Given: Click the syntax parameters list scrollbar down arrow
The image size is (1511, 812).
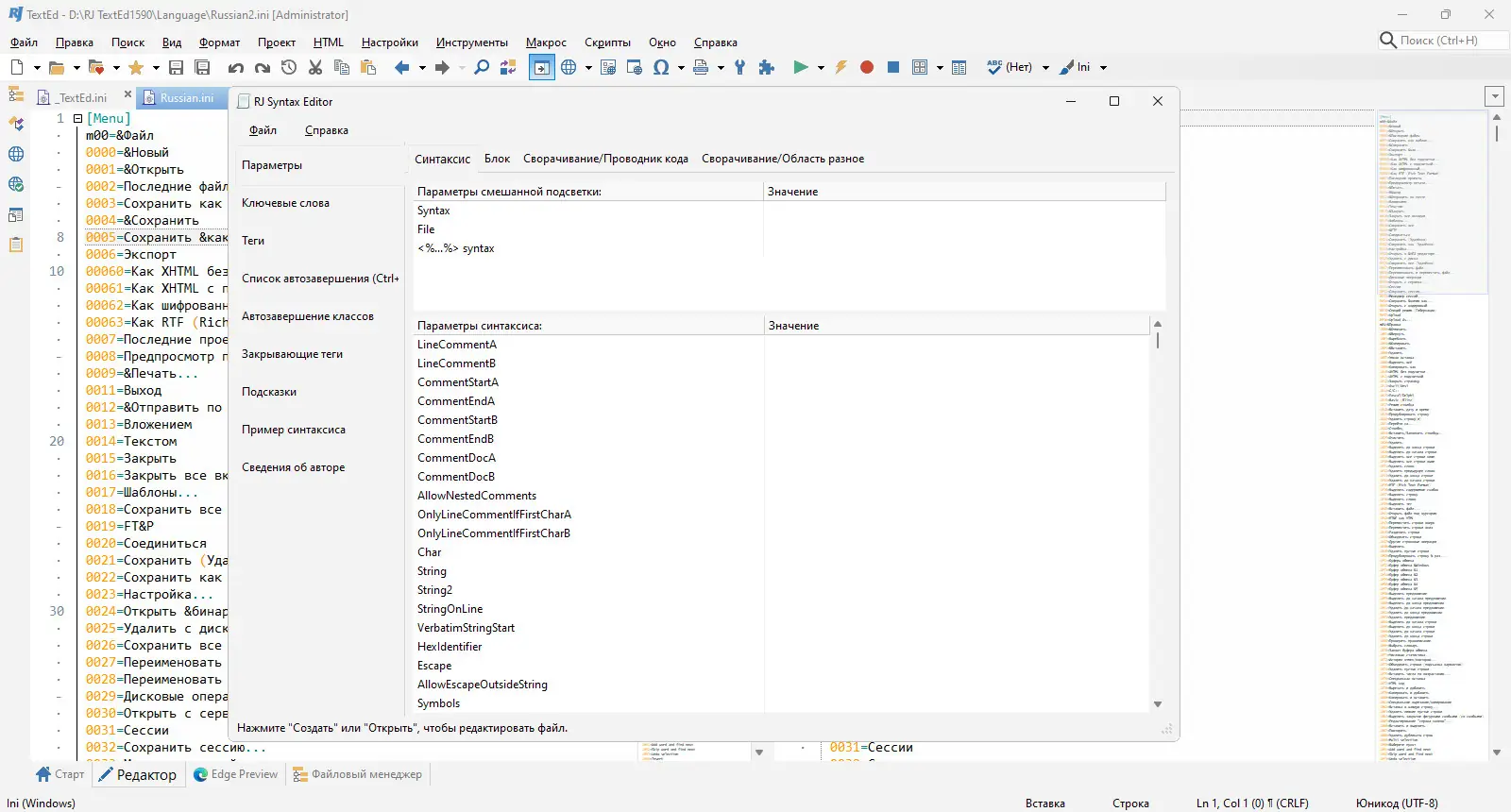Looking at the screenshot, I should 1158,704.
